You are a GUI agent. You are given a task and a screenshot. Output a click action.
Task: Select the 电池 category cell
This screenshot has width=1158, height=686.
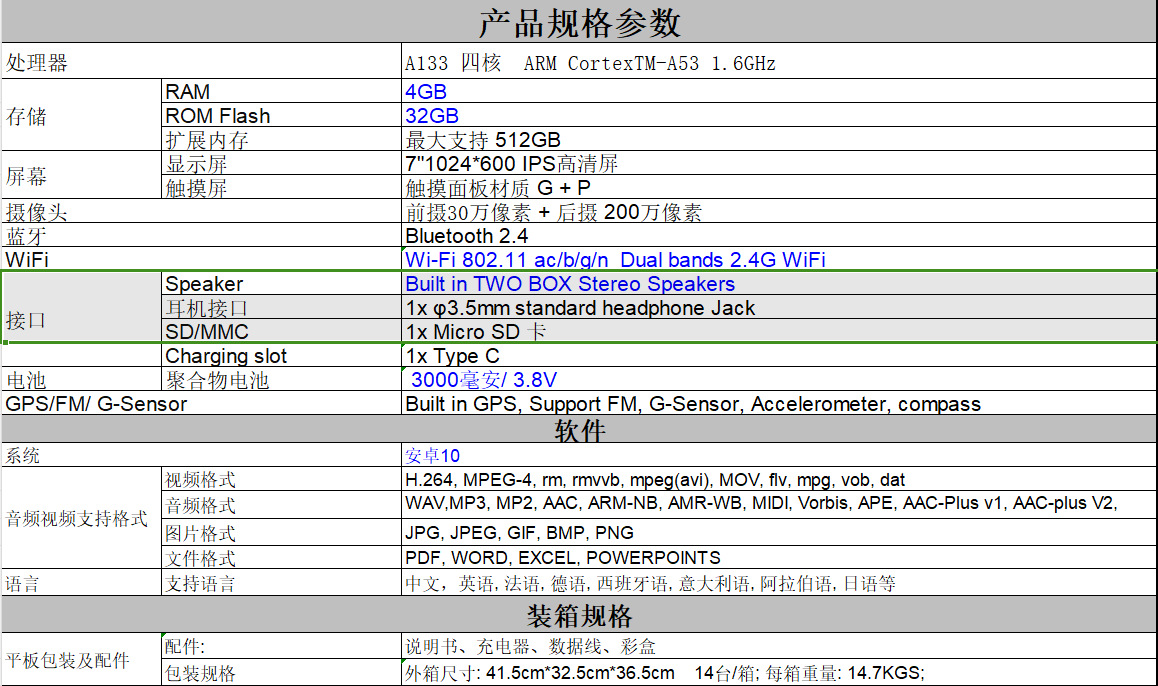[81, 379]
